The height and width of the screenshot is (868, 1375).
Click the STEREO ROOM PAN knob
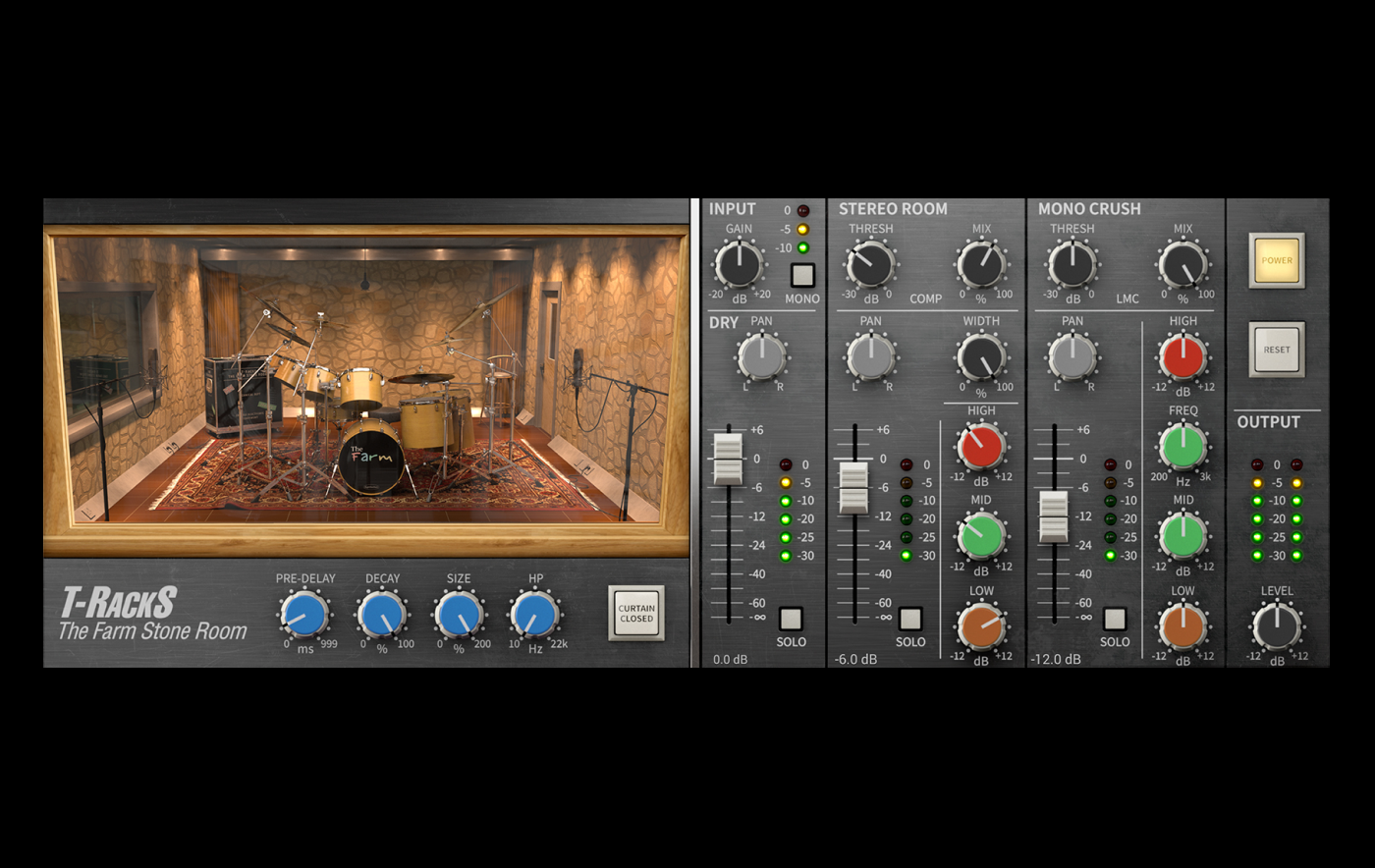tap(870, 356)
